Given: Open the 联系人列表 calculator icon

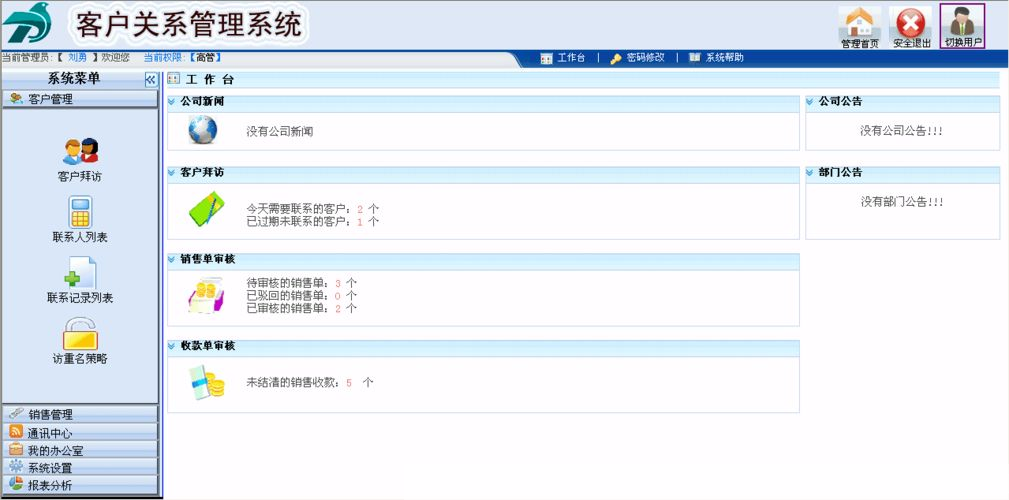Looking at the screenshot, I should click(80, 212).
